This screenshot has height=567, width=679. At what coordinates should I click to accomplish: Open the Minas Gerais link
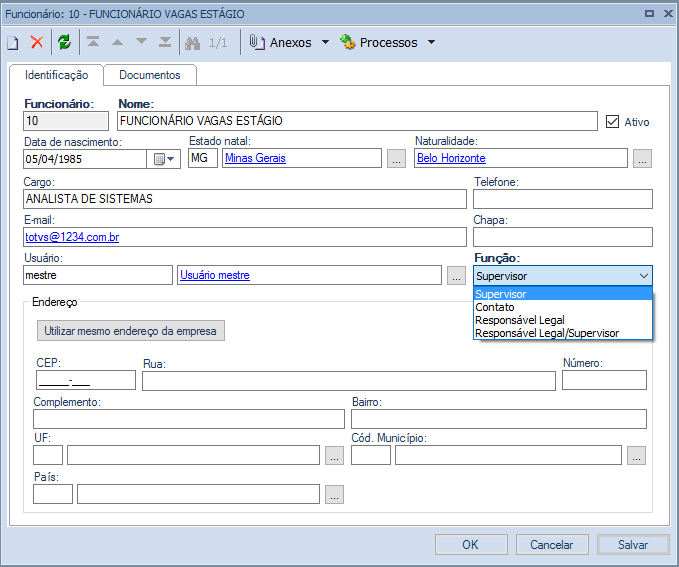255,158
